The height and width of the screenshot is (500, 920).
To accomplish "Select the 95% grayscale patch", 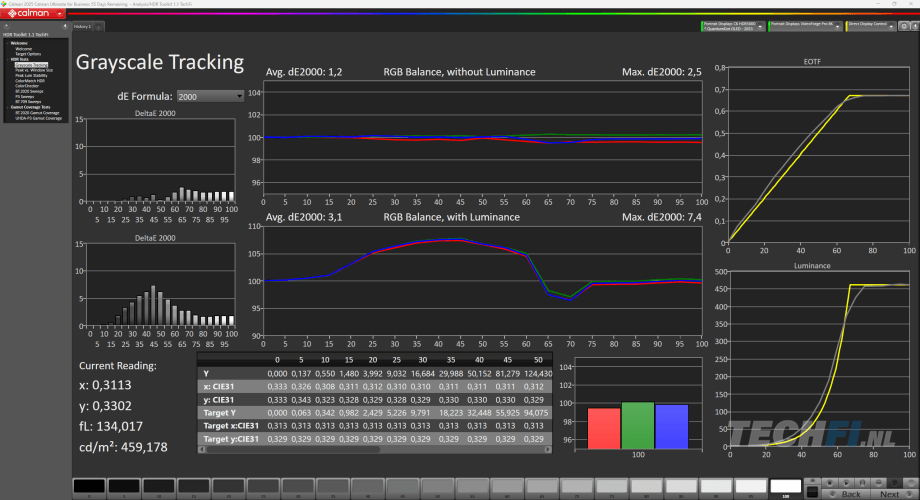I will (x=751, y=486).
